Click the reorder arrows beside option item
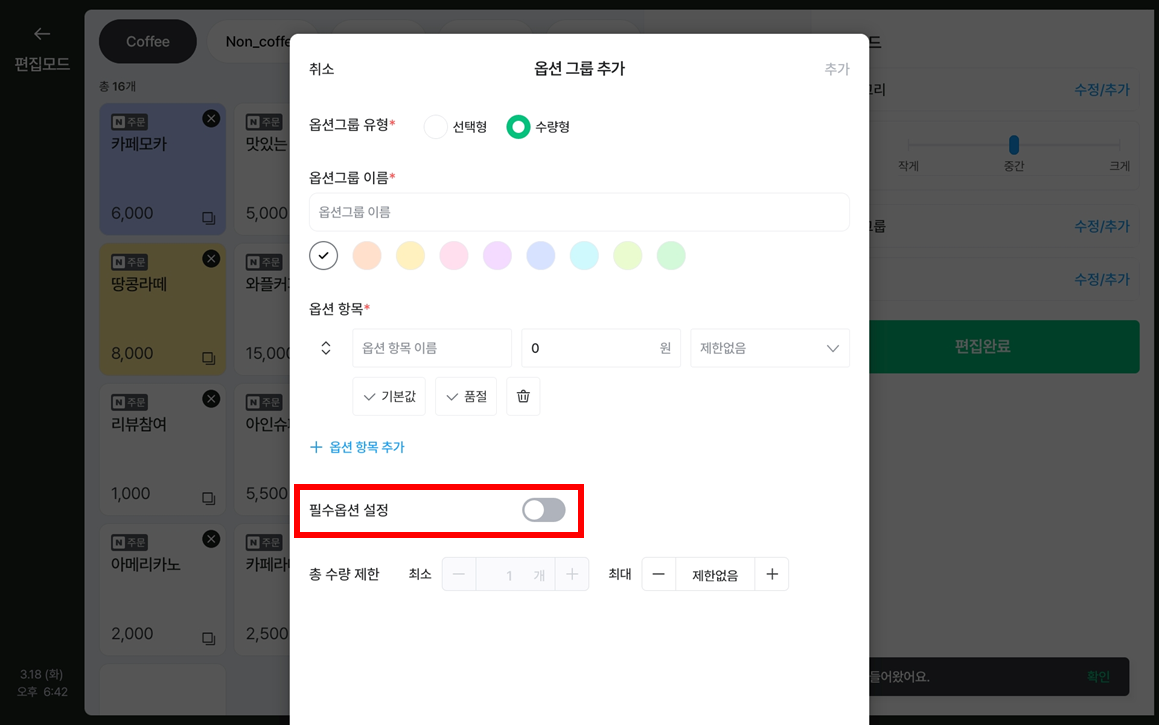Viewport: 1159px width, 725px height. pos(325,348)
